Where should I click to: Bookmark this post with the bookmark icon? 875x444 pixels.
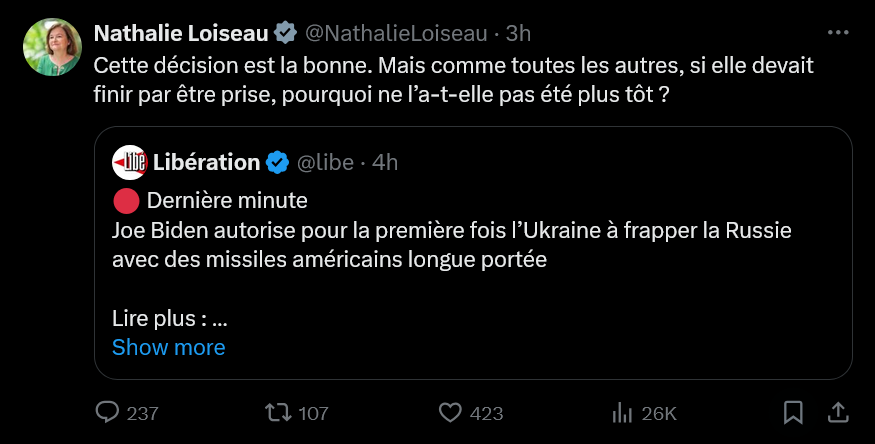[793, 412]
